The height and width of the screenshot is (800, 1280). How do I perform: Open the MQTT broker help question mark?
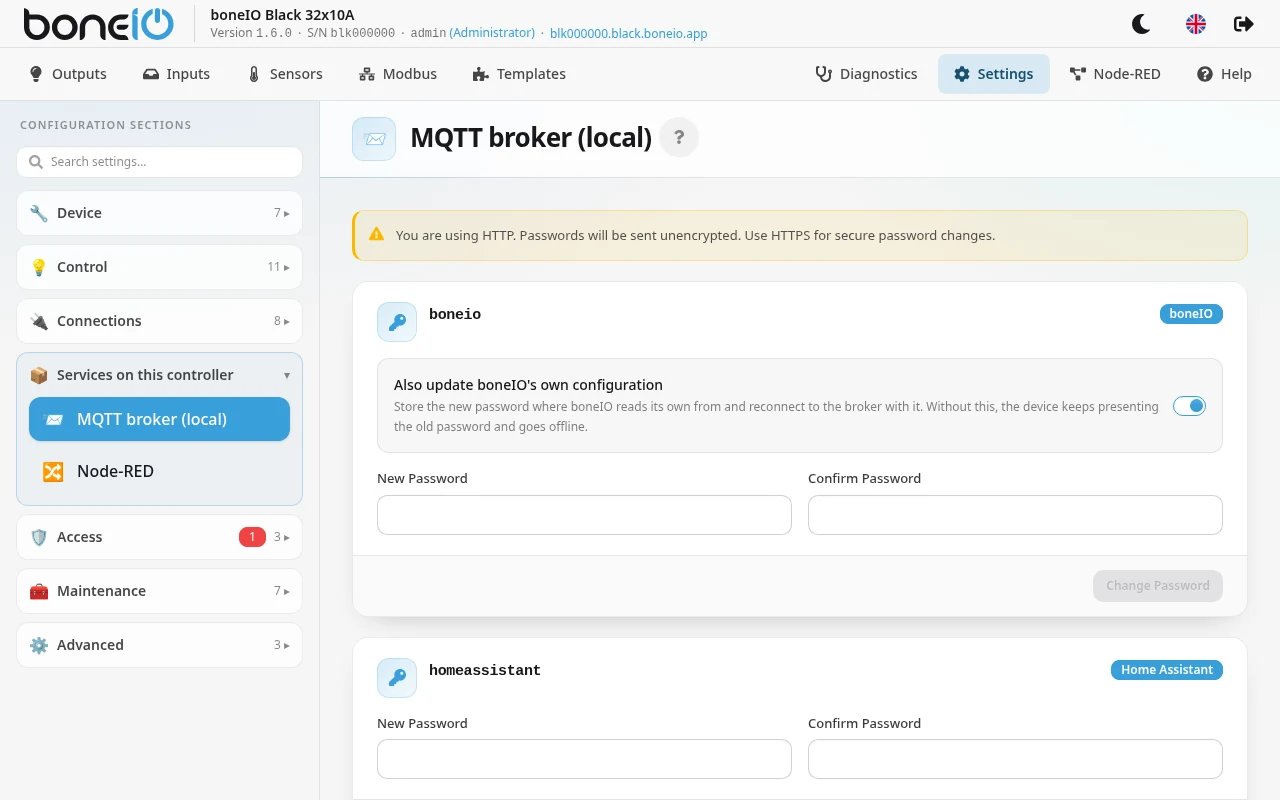(x=679, y=138)
